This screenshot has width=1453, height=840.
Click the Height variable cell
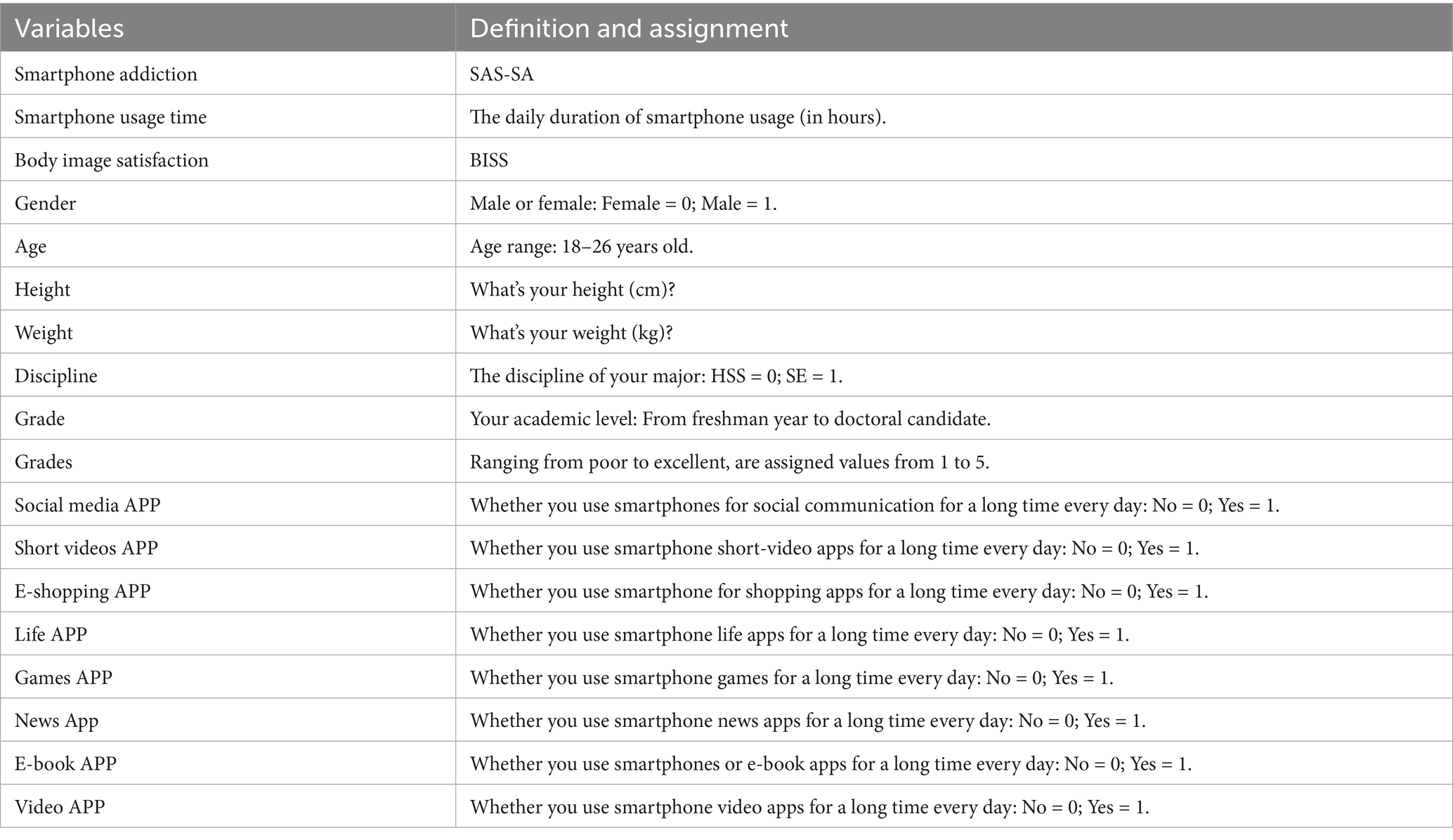42,289
